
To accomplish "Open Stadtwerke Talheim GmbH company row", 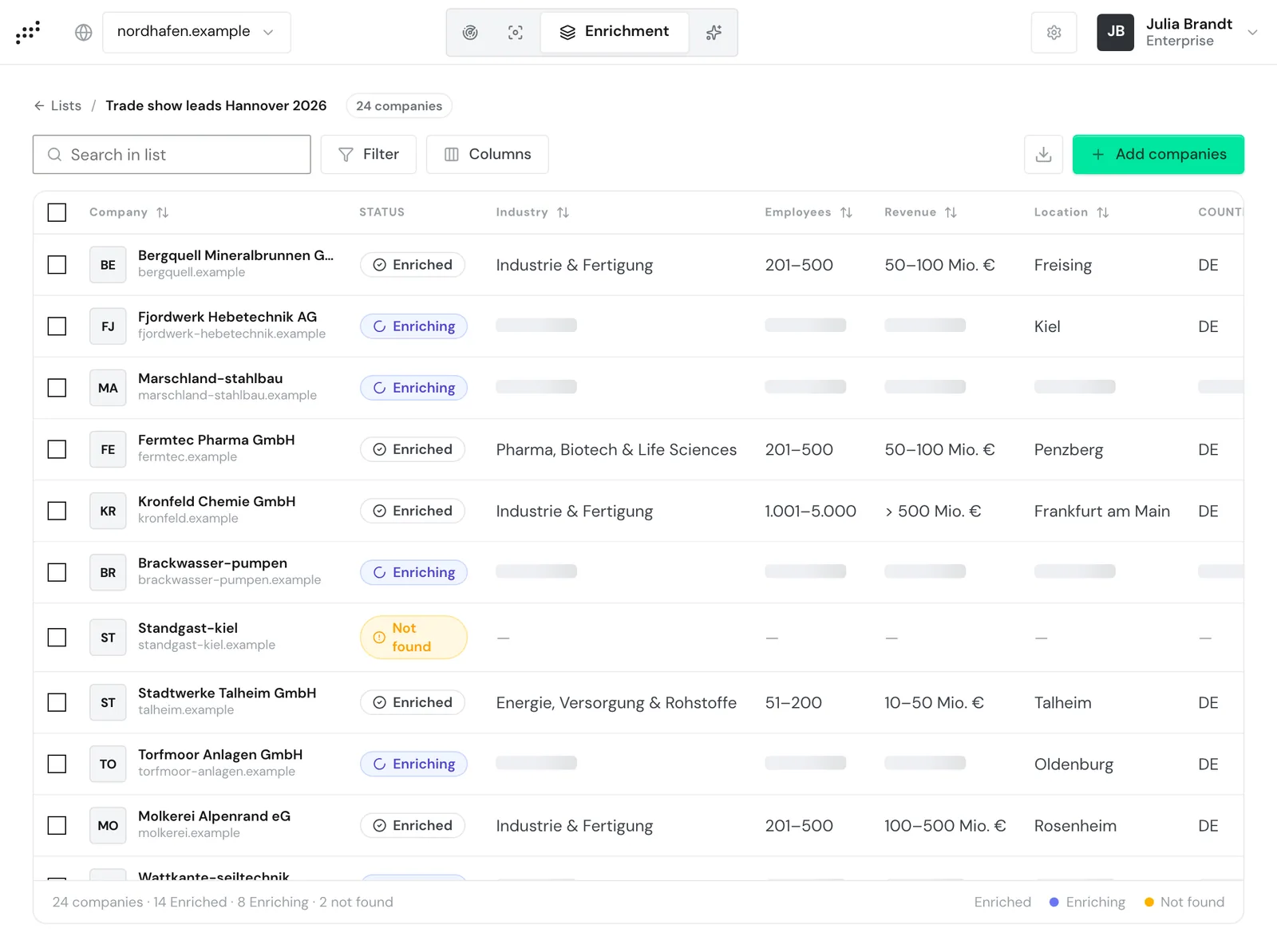I will [638, 702].
